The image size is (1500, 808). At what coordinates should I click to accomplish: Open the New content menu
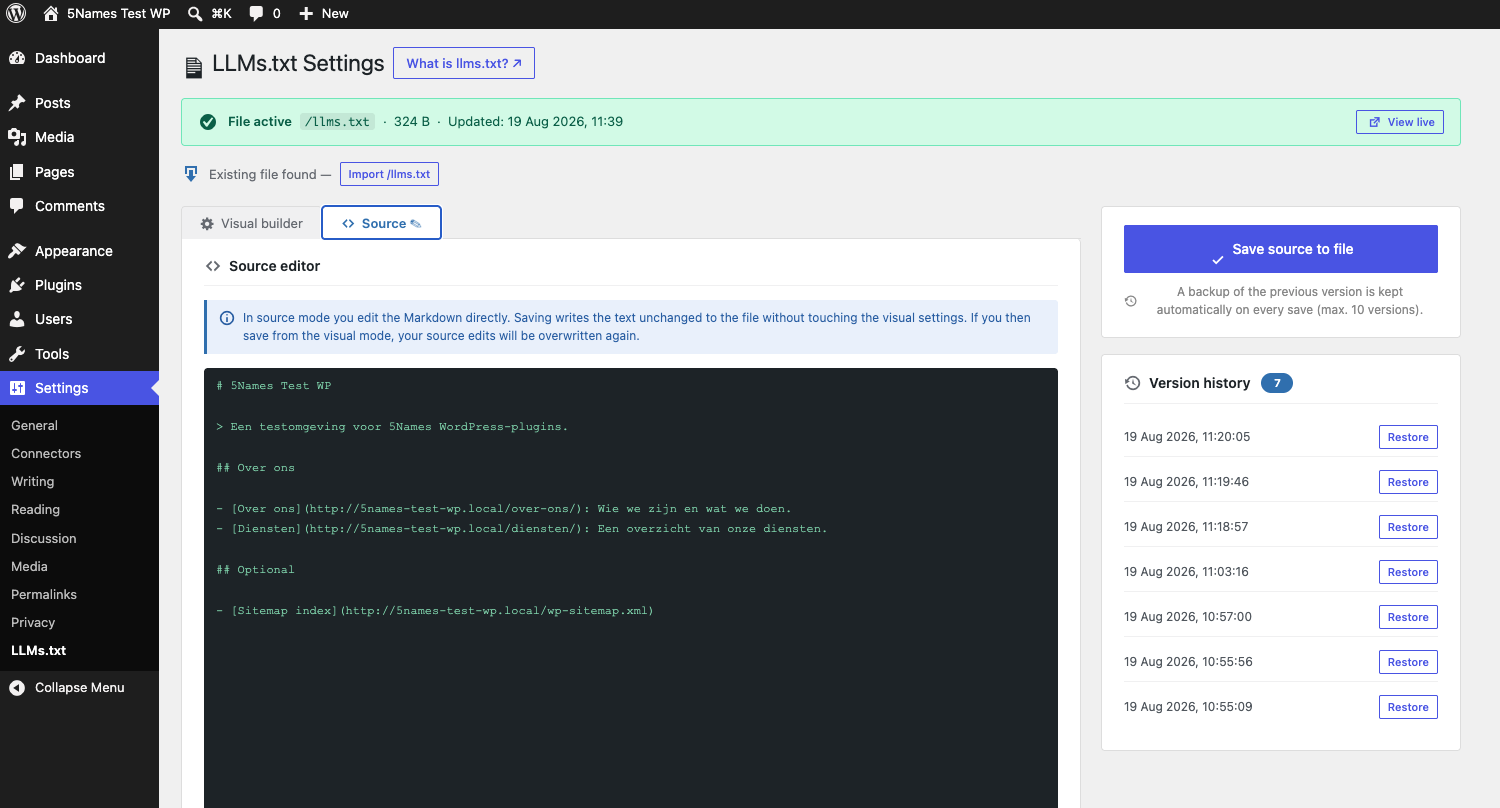[324, 14]
